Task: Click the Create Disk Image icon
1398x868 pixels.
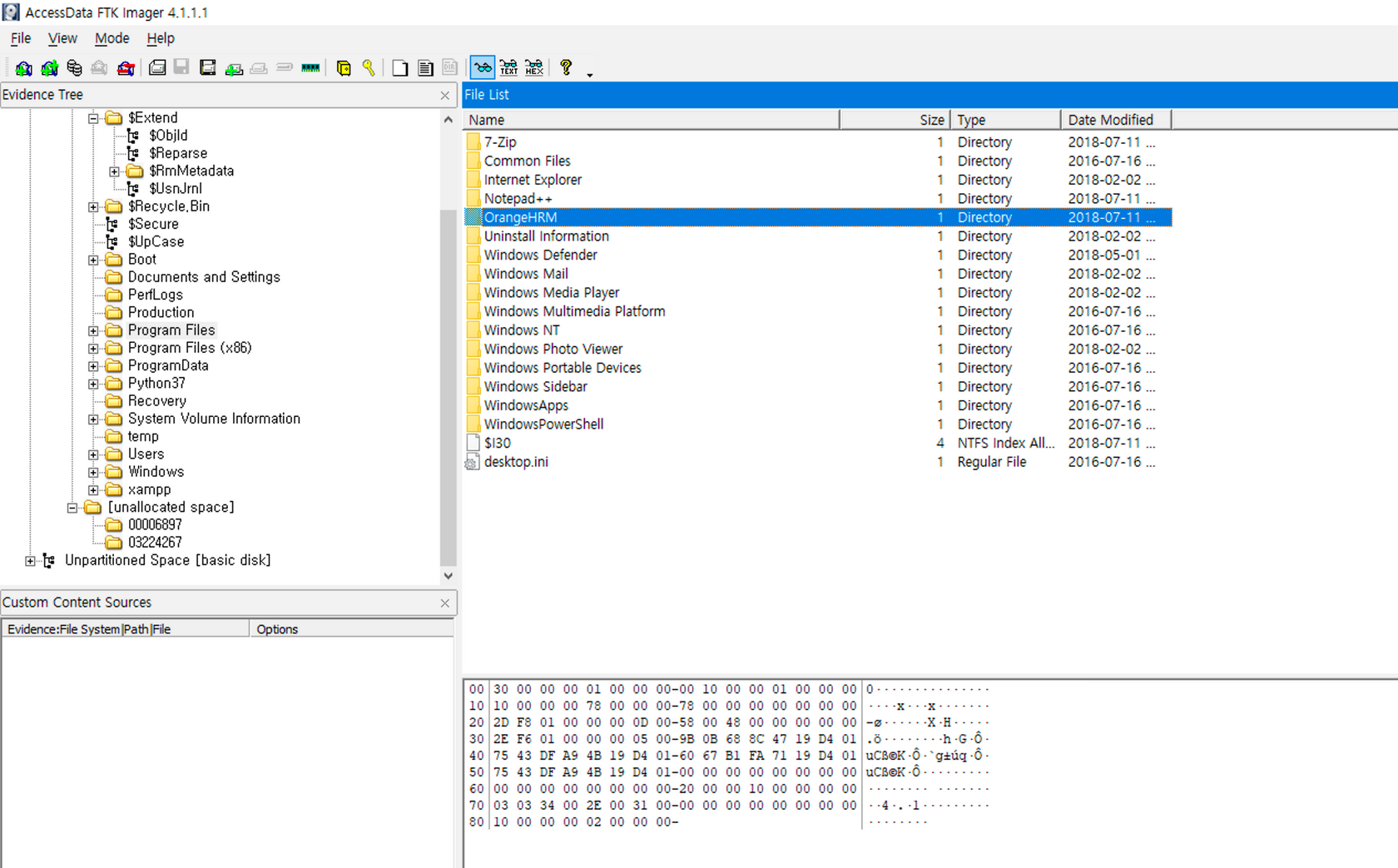Action: (157, 68)
